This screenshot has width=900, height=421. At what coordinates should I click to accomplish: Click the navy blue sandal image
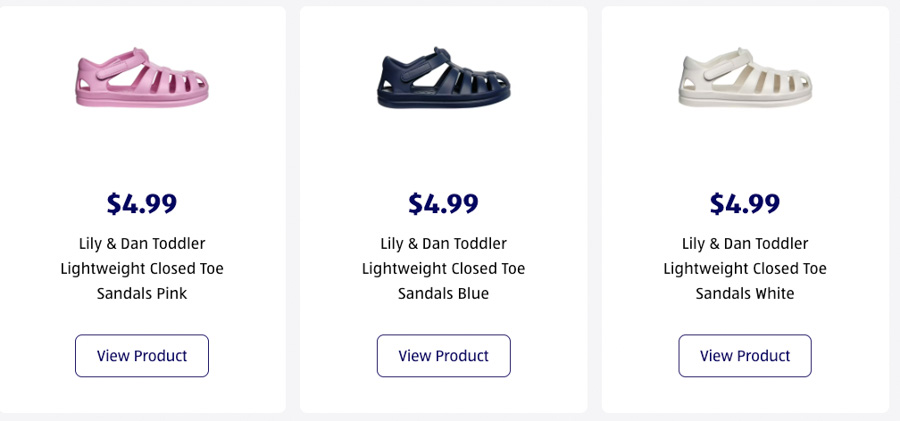click(x=444, y=78)
